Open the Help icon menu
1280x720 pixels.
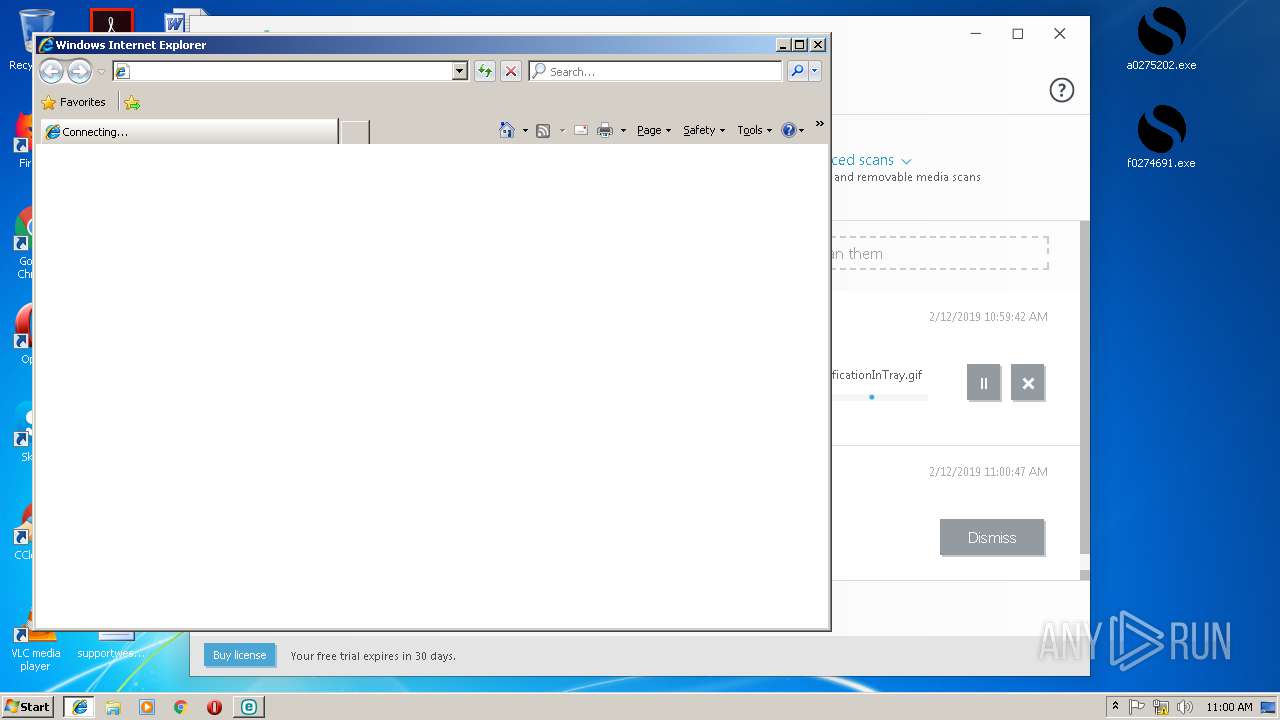pyautogui.click(x=793, y=130)
